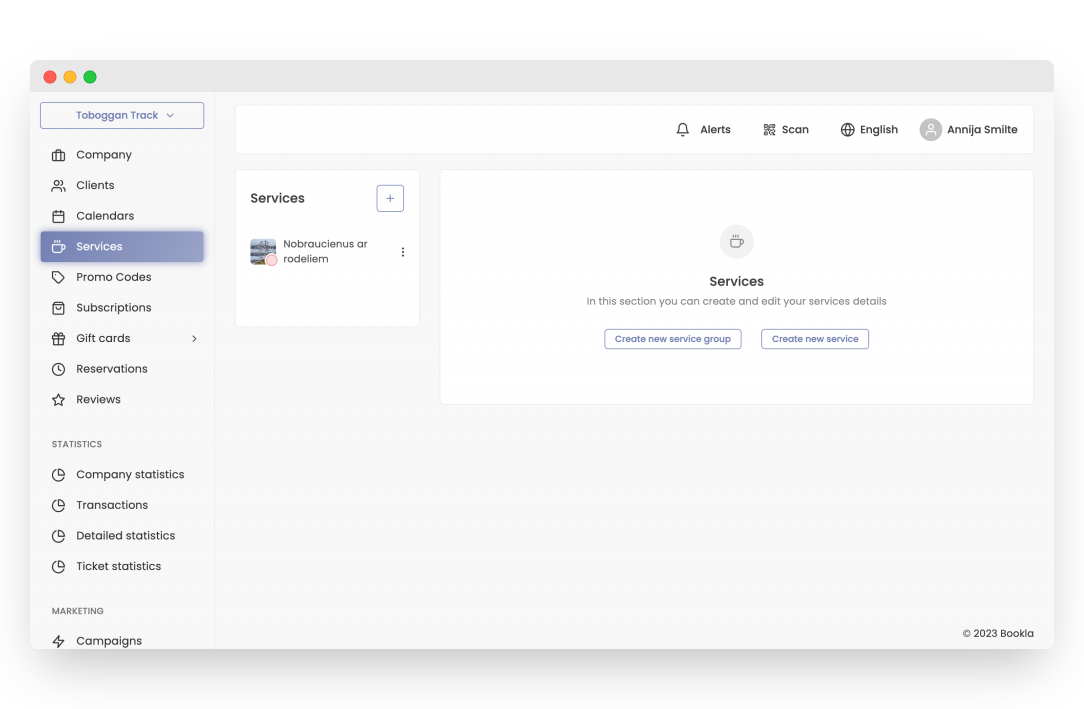1084x709 pixels.
Task: Click the Create new service group button
Action: [x=672, y=338]
